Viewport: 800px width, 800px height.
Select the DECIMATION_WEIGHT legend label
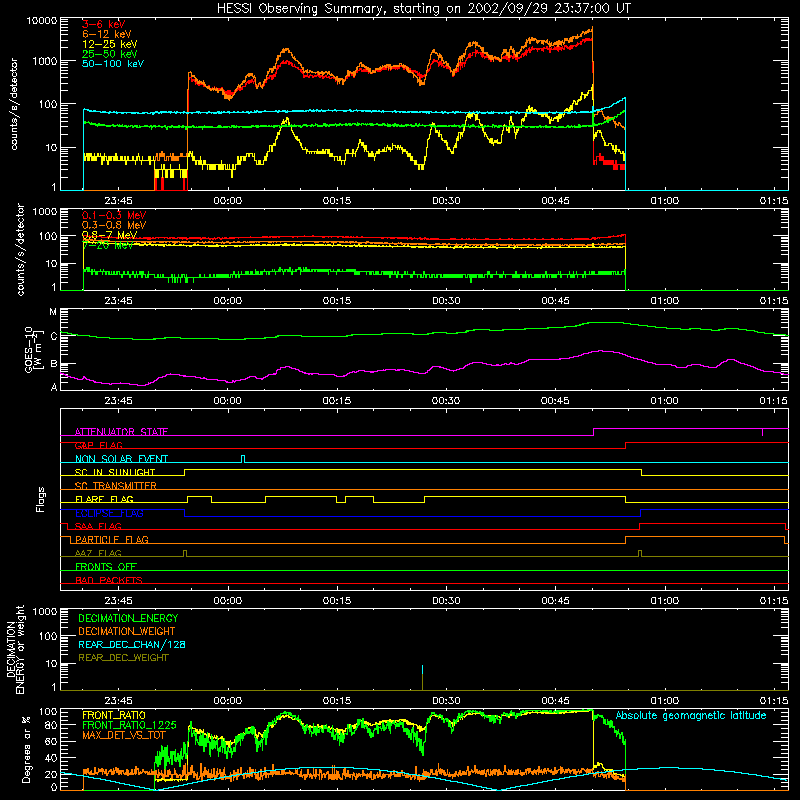pos(127,631)
